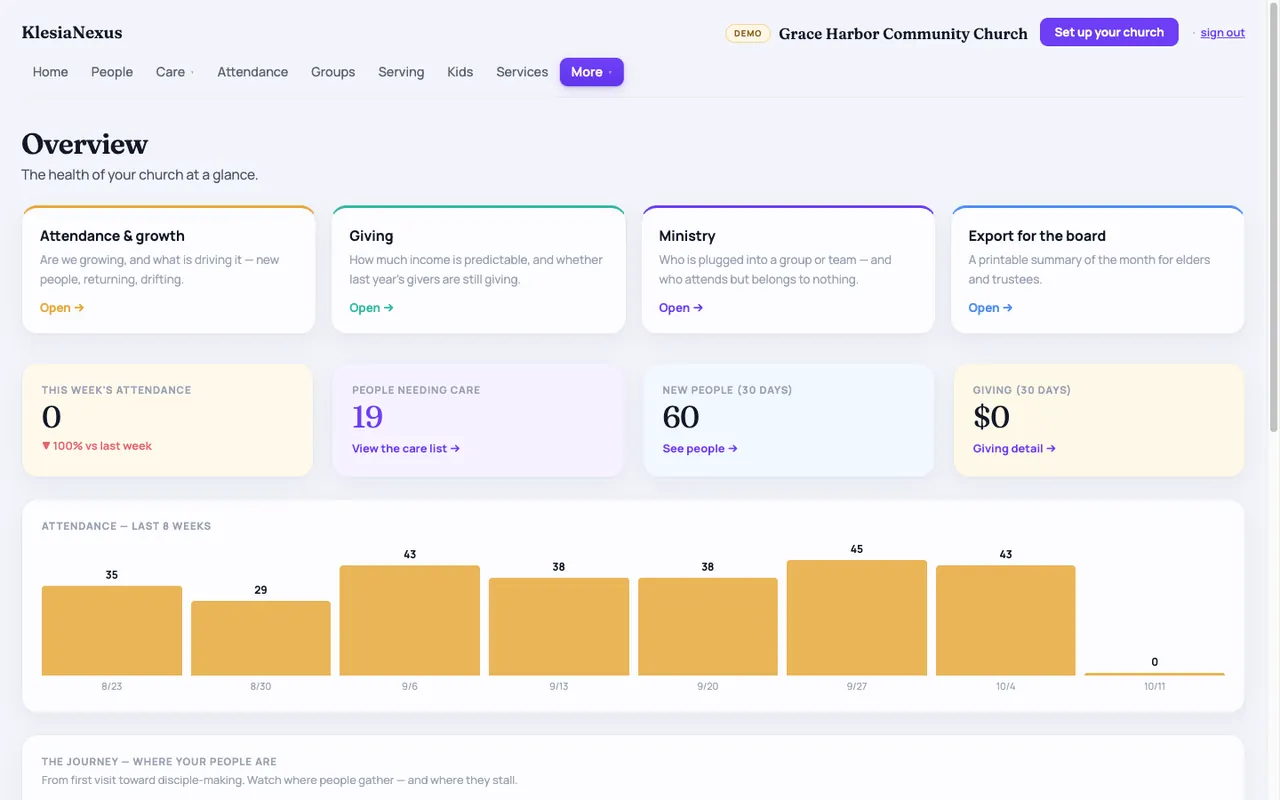Click the 100% vs last week indicator

[97, 446]
